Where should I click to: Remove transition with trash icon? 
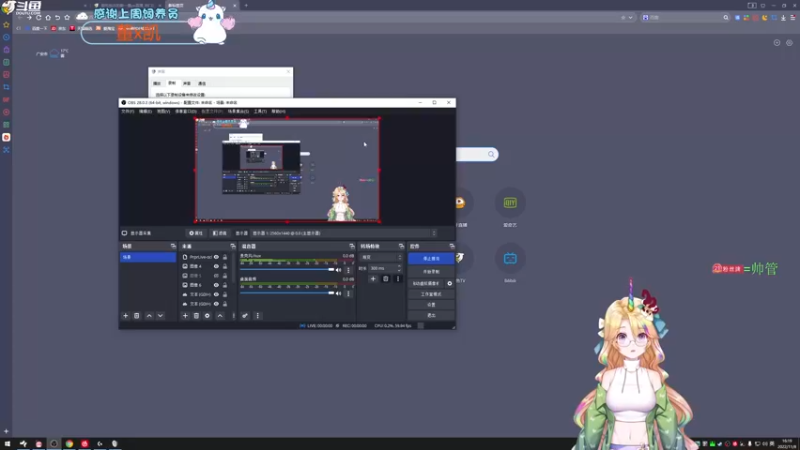[x=386, y=279]
